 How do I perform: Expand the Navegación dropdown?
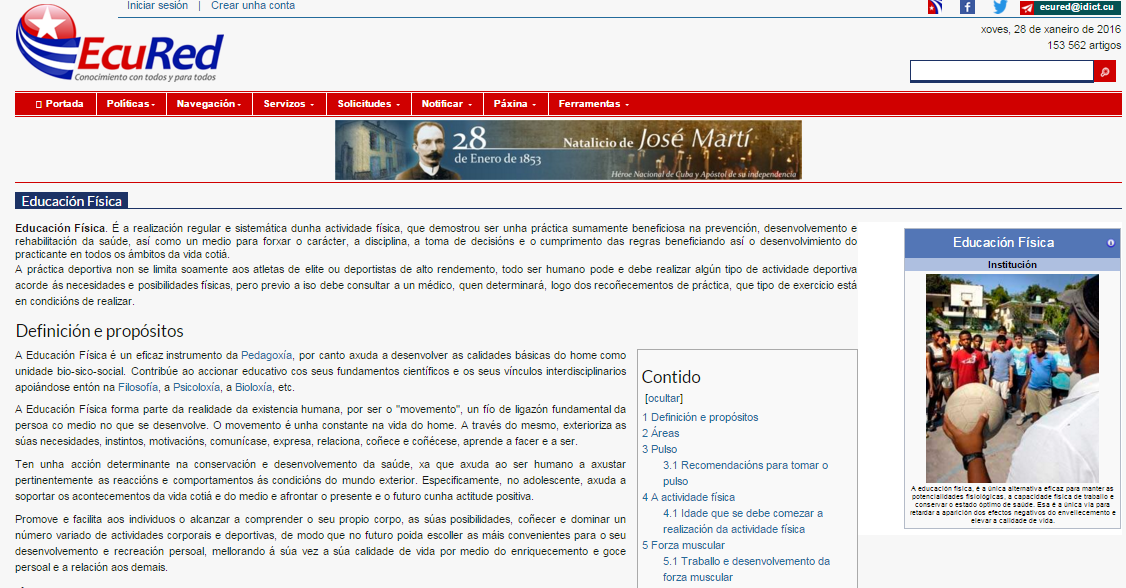tap(208, 103)
